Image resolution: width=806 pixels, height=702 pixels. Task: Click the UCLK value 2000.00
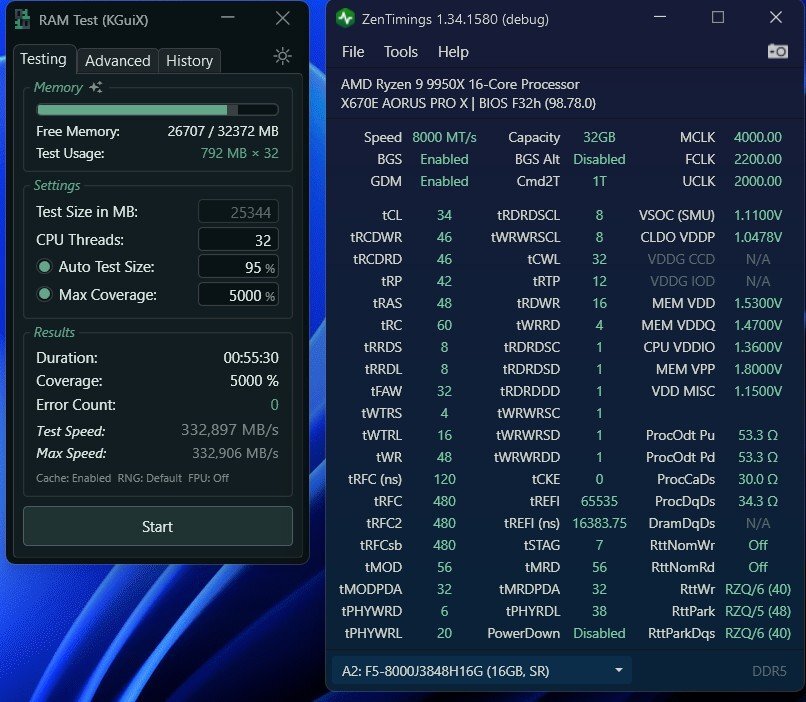(758, 181)
